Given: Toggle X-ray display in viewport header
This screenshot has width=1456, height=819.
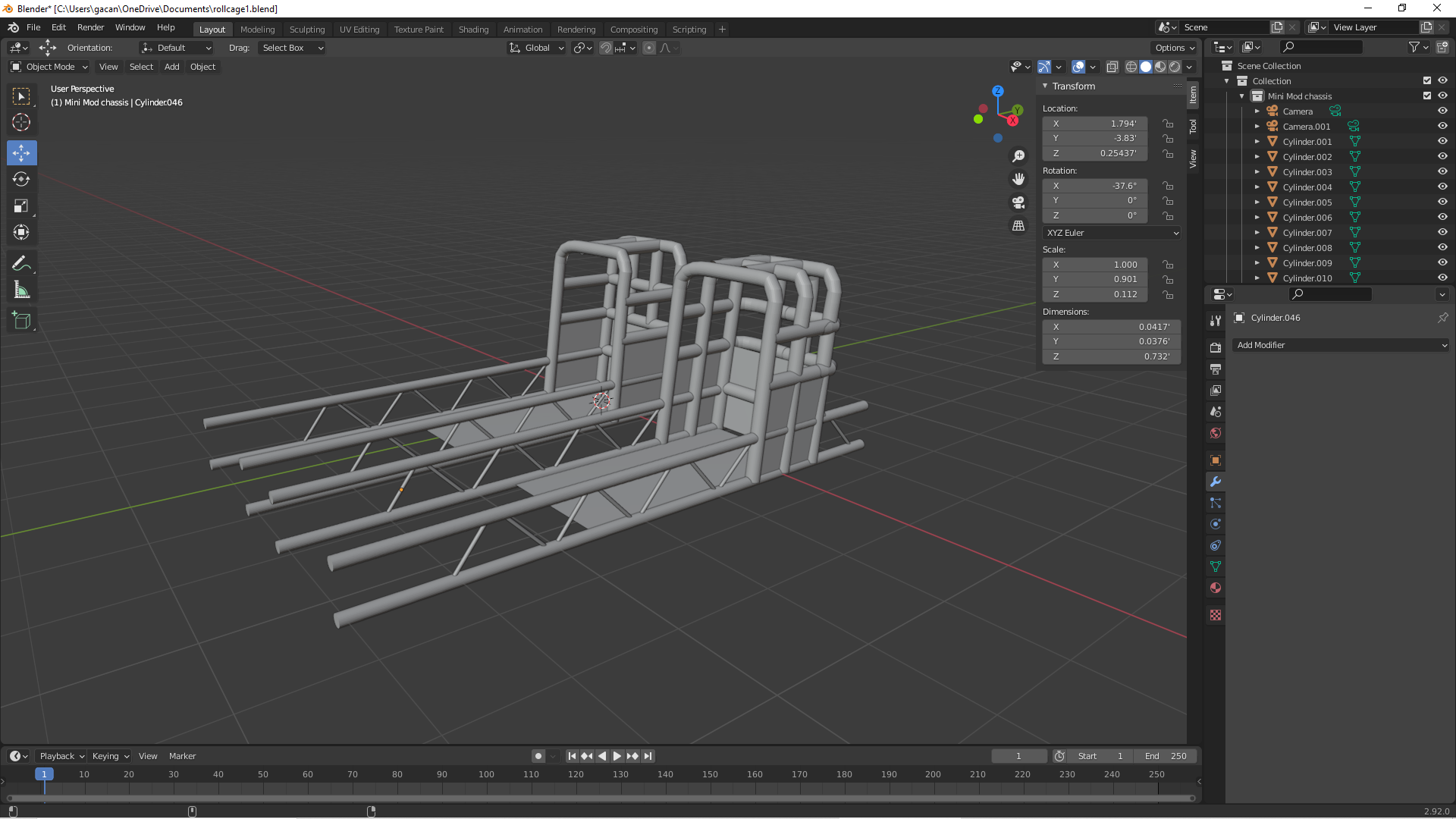Looking at the screenshot, I should coord(1112,67).
